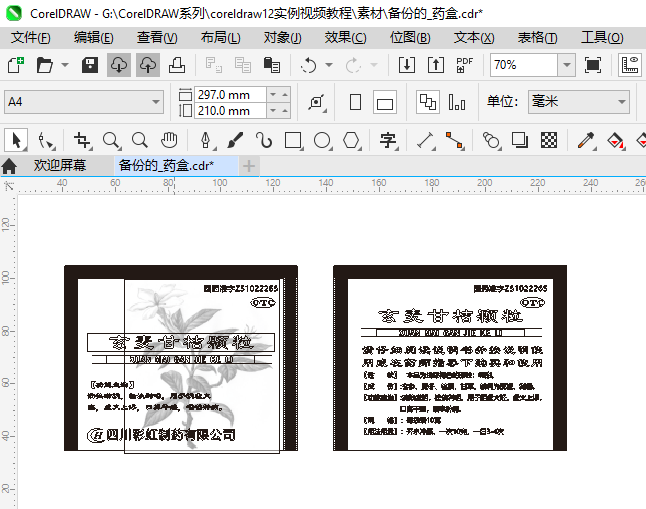Expand the Redo history dropdown arrow
This screenshot has width=646, height=509.
(374, 65)
